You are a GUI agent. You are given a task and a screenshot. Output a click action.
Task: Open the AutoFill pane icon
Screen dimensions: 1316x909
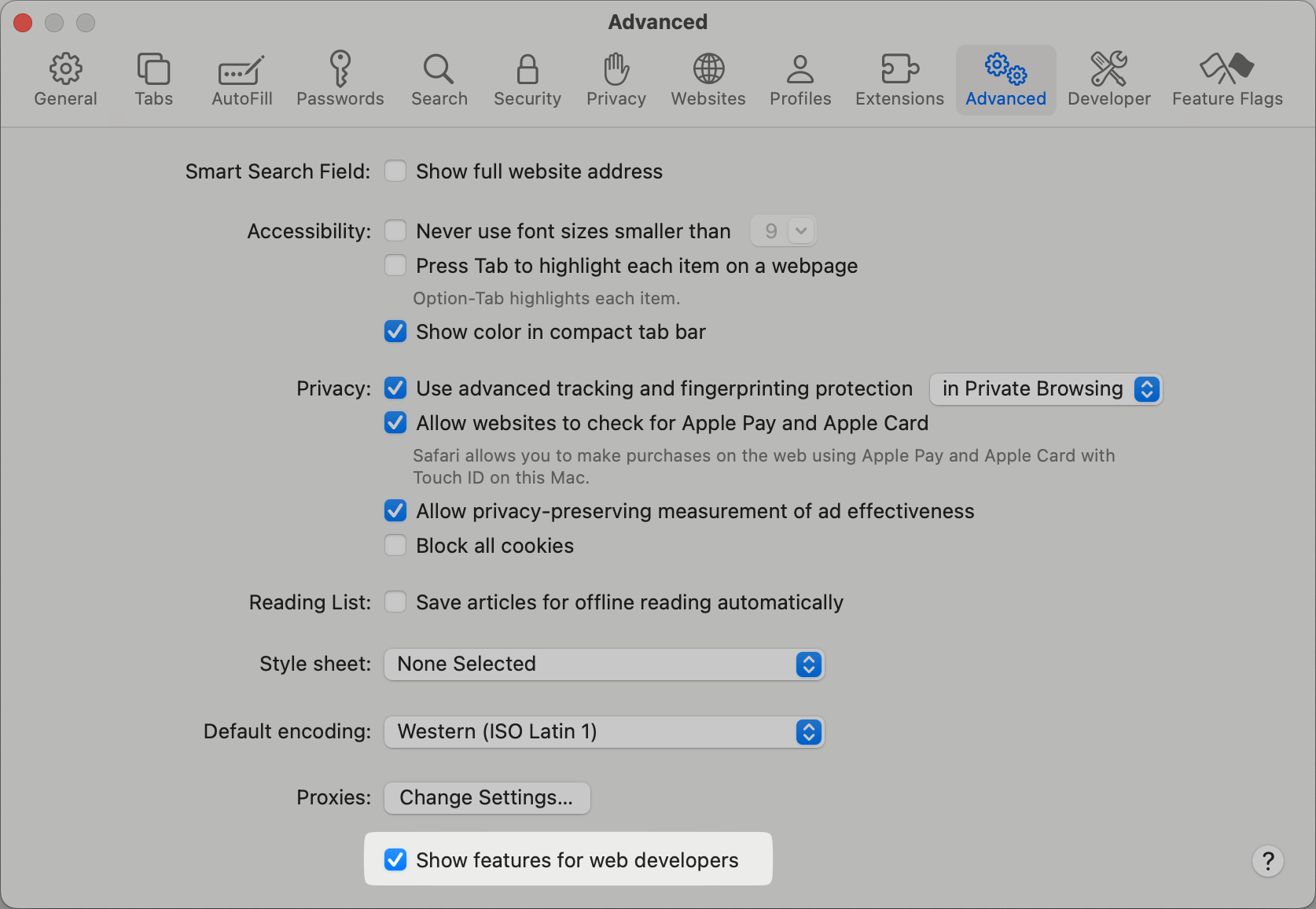pos(241,70)
